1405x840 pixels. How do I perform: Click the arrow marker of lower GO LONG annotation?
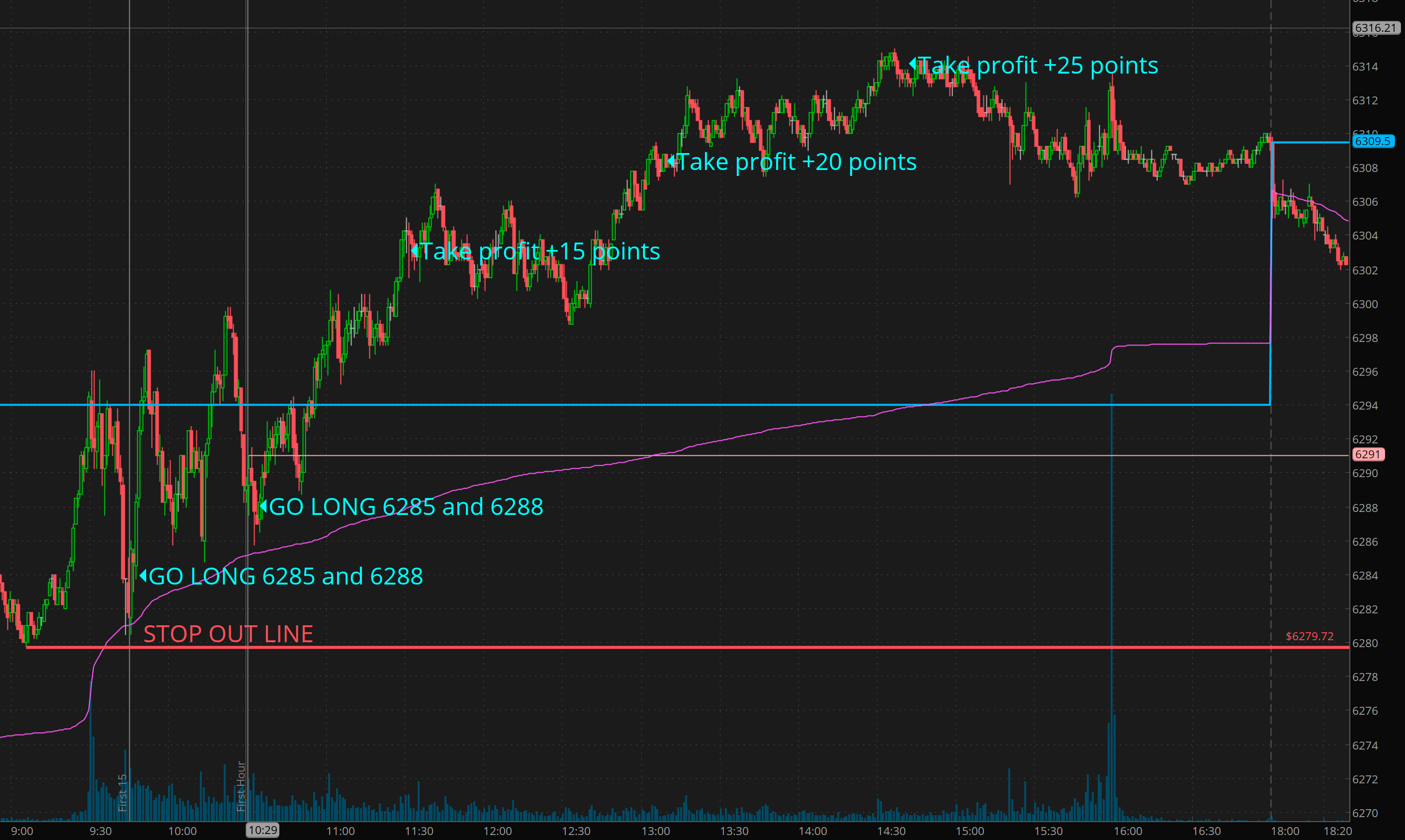[143, 576]
